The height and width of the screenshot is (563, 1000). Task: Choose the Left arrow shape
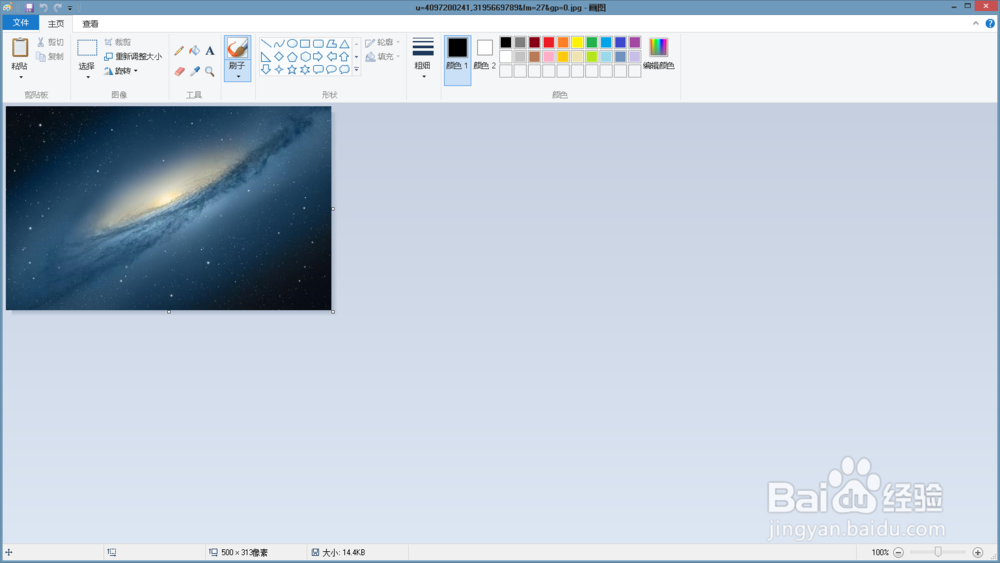click(x=331, y=57)
